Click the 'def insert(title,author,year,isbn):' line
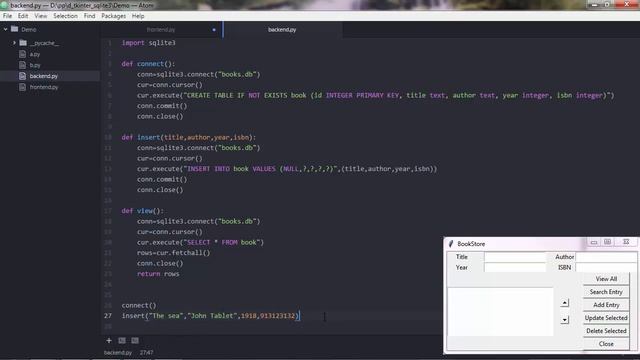Viewport: 640px width, 360px height. 189,138
